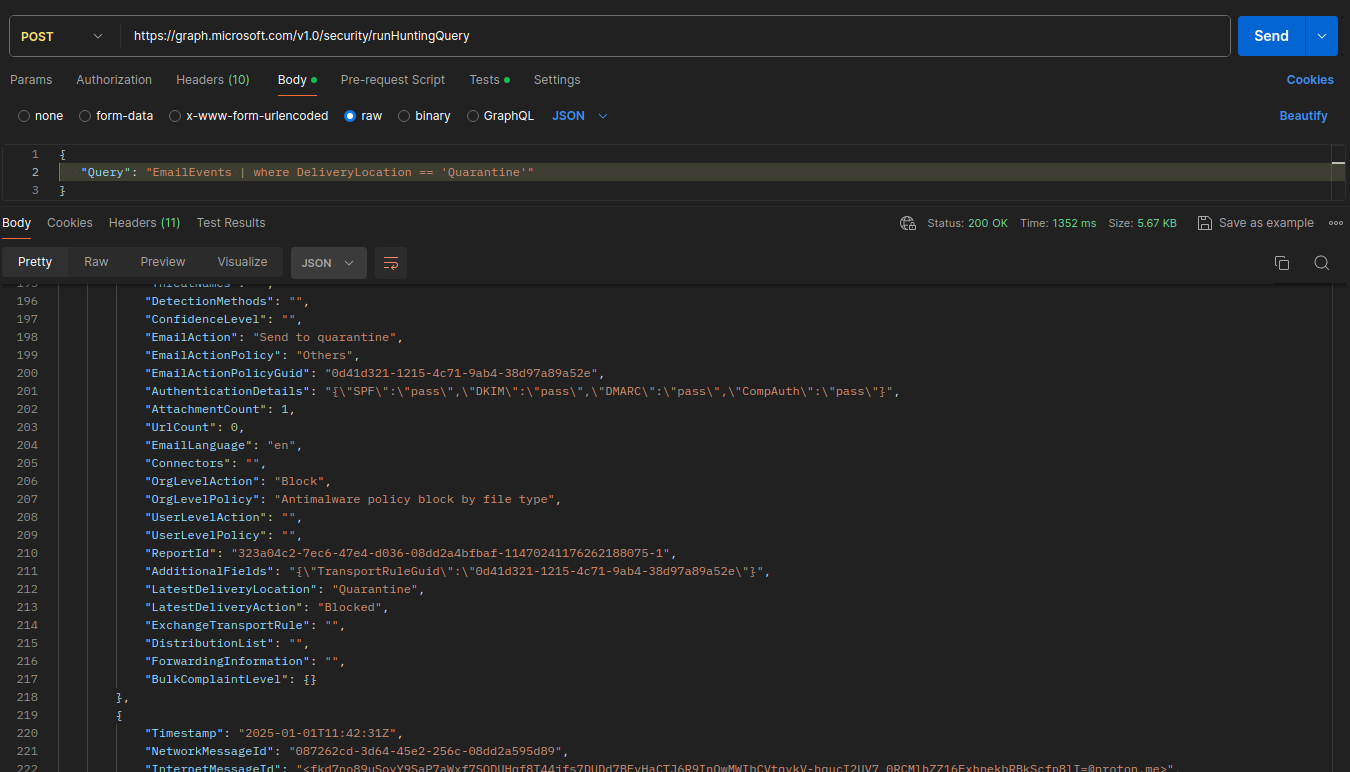Click the "EmailLanguage" key

[197, 445]
